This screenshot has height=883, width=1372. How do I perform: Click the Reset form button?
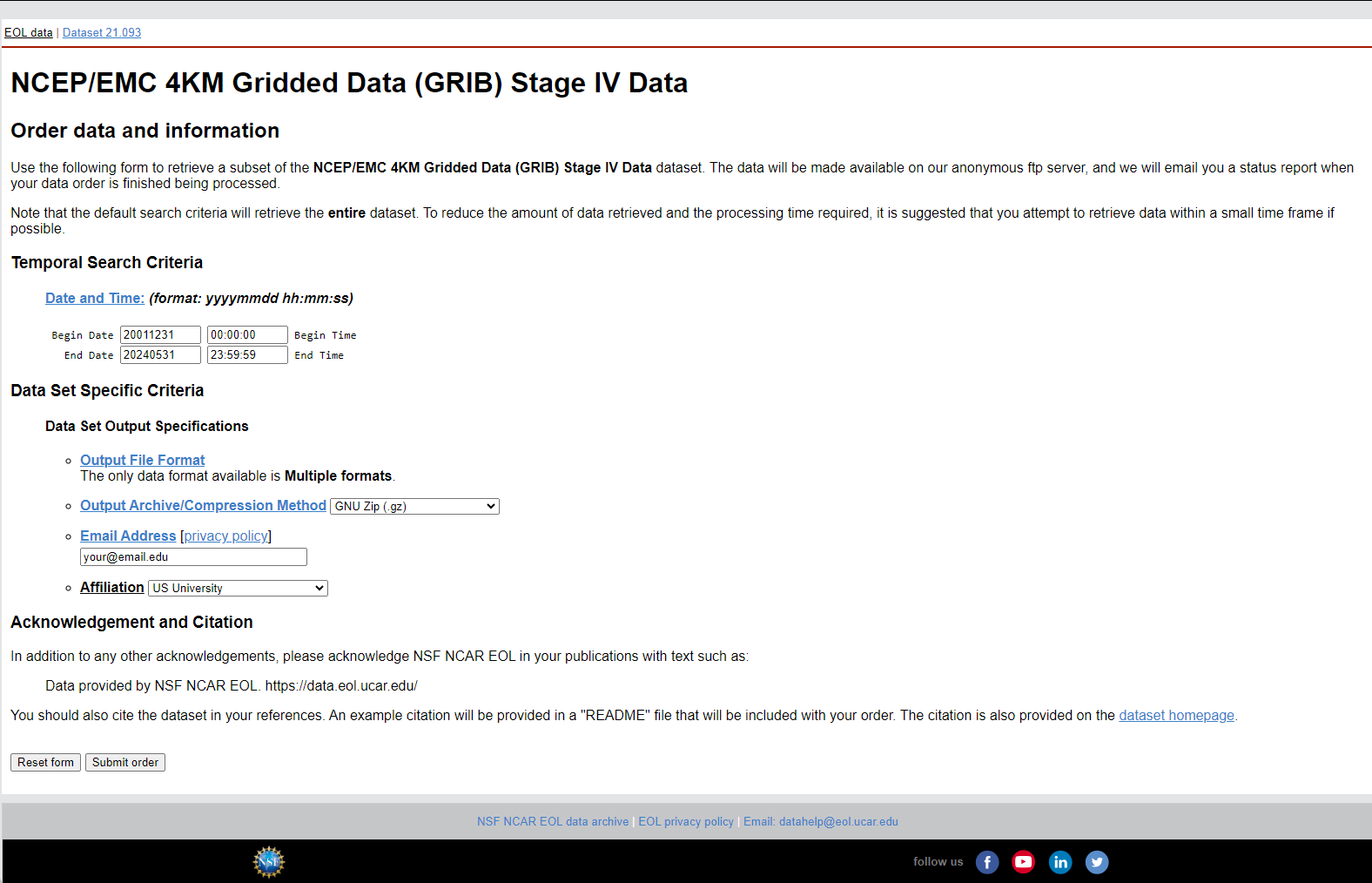[45, 762]
